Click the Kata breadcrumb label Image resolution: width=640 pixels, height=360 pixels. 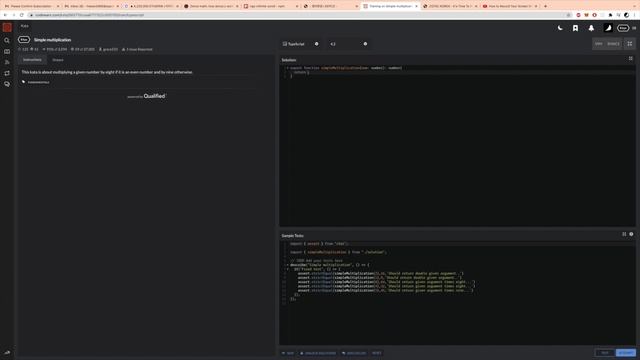24,26
